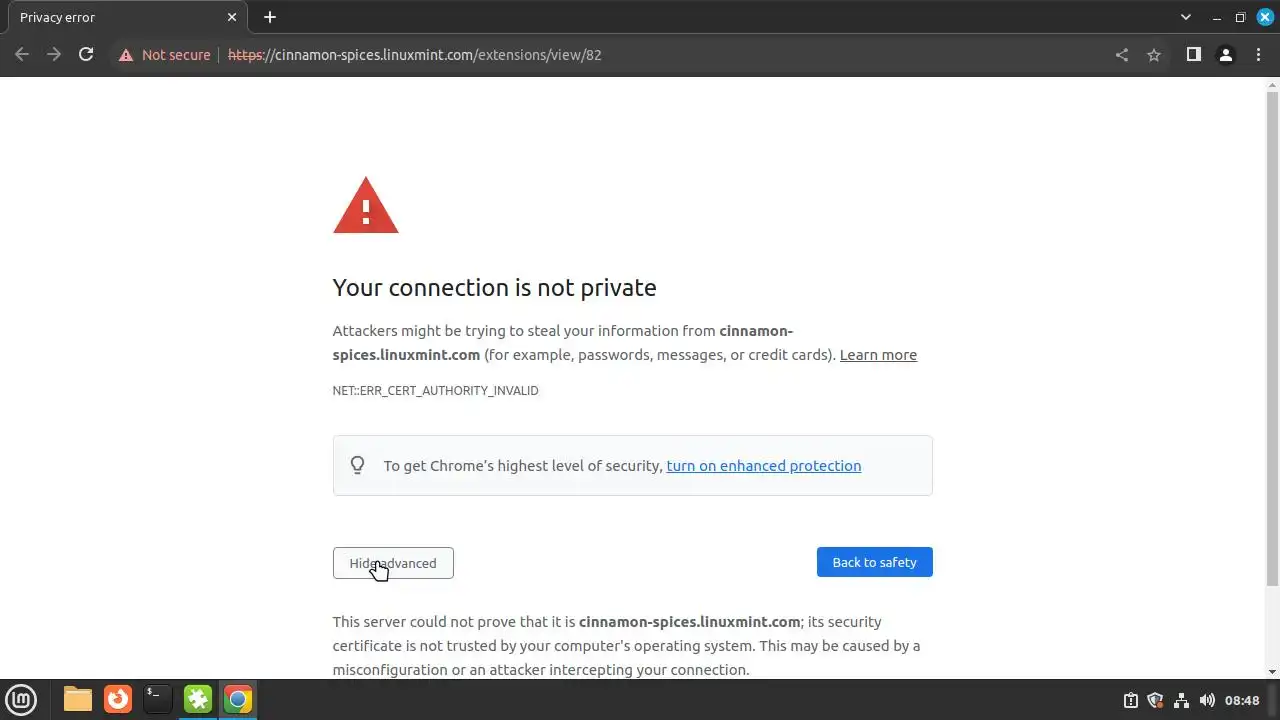Image resolution: width=1280 pixels, height=720 pixels.
Task: Select the Privacy error tab
Action: pos(110,17)
